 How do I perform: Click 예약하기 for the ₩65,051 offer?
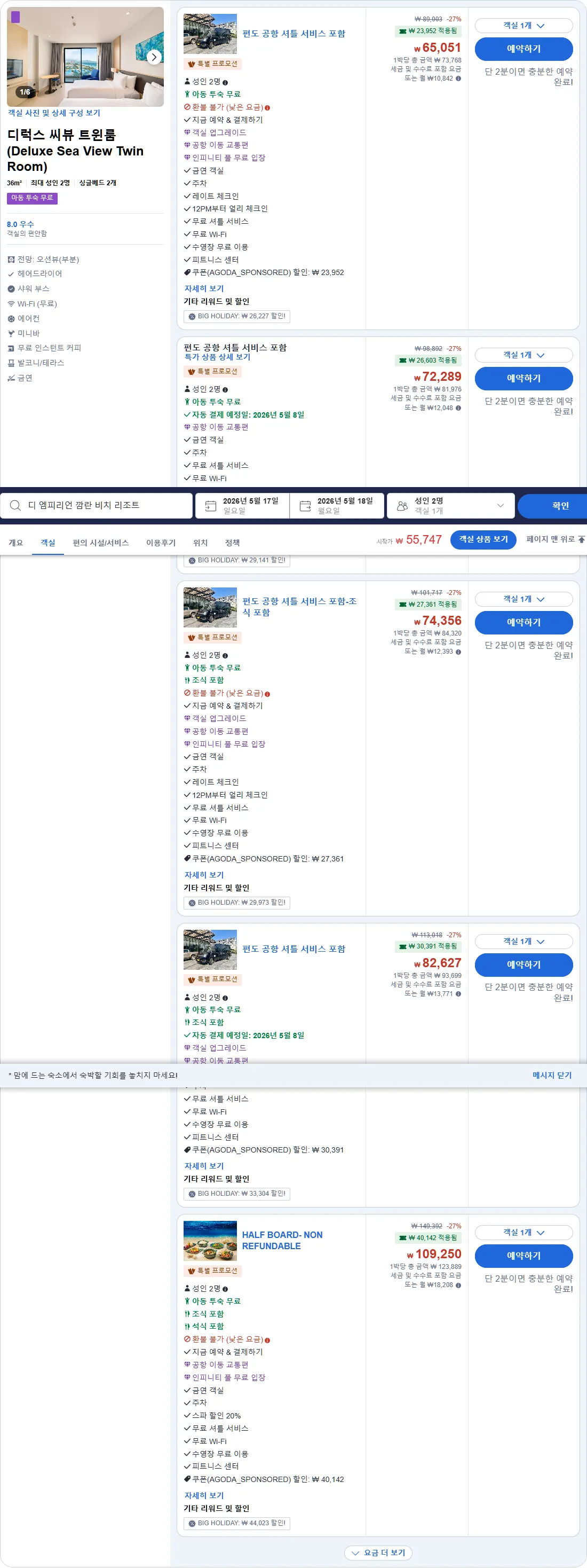point(523,49)
